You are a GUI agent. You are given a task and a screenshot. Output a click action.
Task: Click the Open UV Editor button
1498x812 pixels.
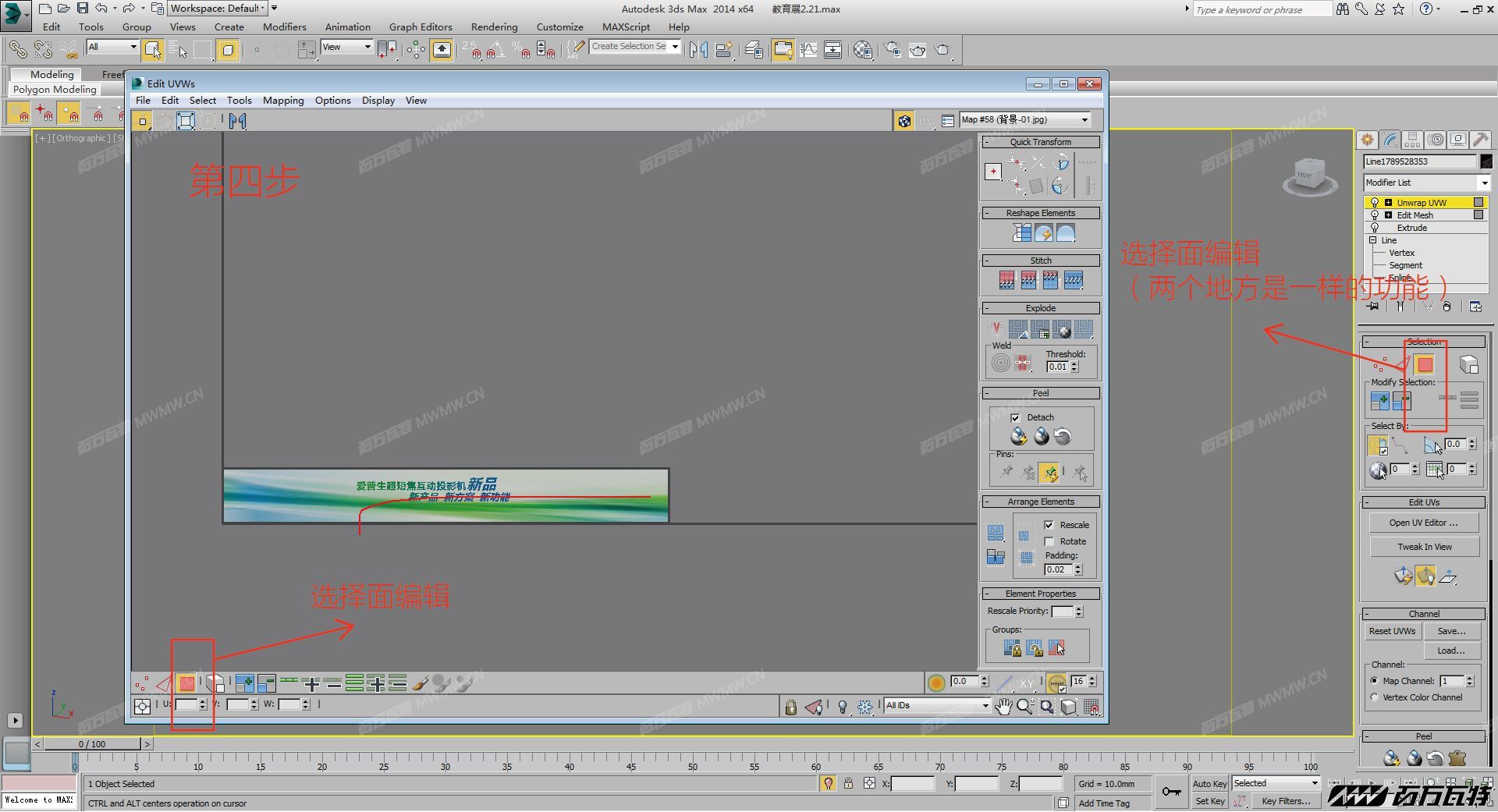pyautogui.click(x=1423, y=523)
